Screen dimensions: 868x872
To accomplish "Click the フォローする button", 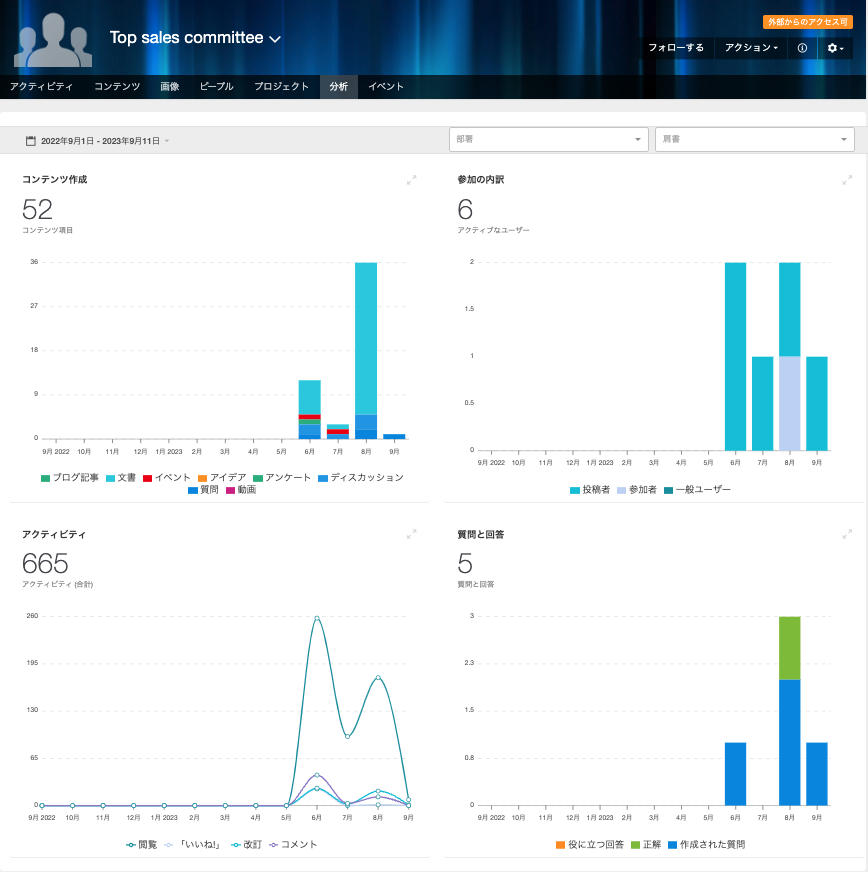I will 676,48.
